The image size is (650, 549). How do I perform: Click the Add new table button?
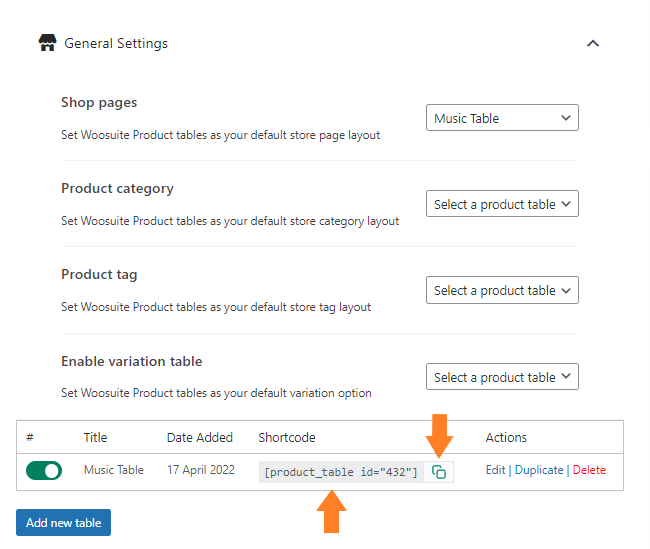[63, 522]
